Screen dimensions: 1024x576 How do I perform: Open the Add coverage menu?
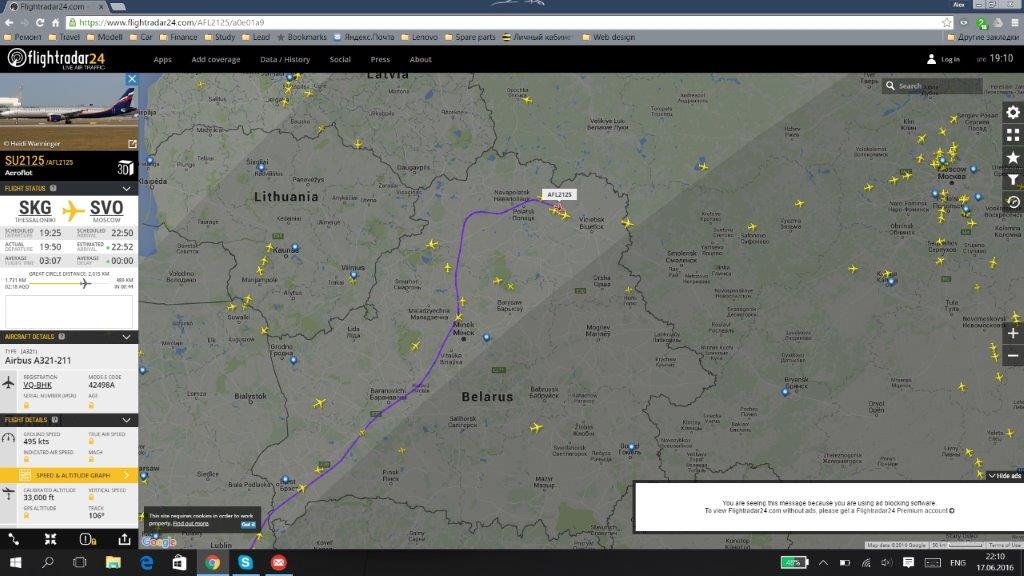[216, 59]
